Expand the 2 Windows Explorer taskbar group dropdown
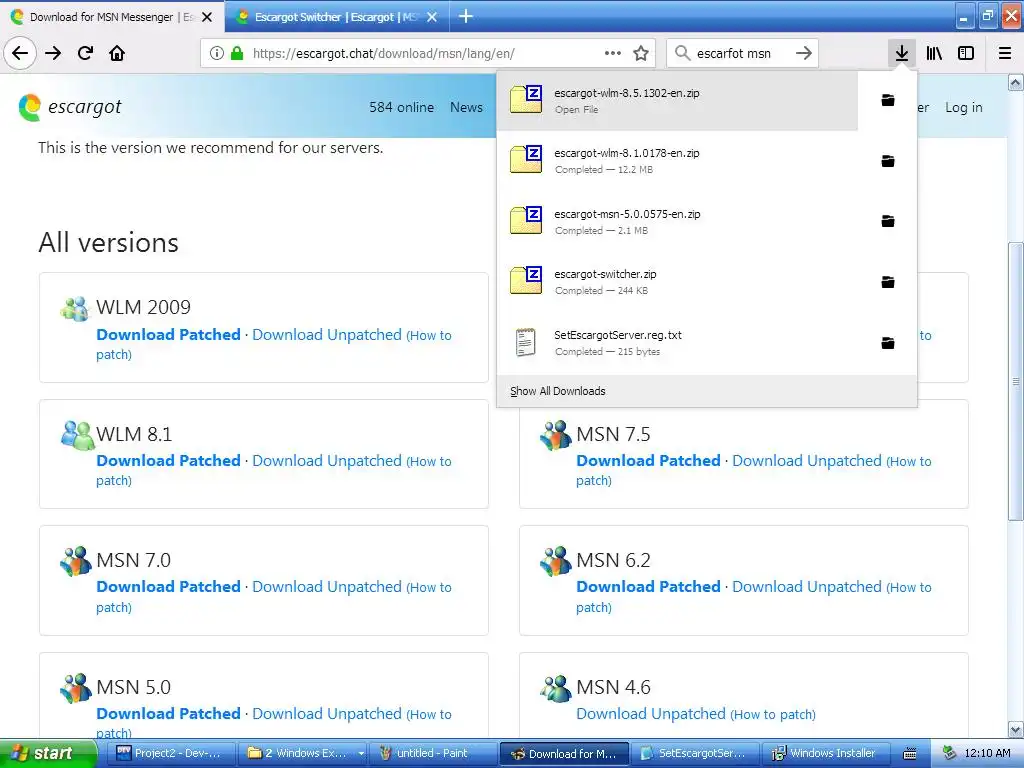Image resolution: width=1024 pixels, height=768 pixels. [360, 753]
